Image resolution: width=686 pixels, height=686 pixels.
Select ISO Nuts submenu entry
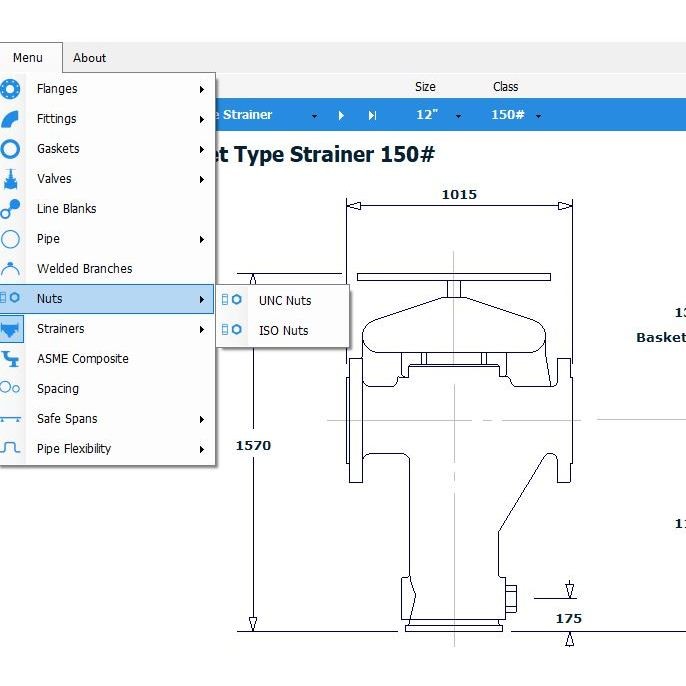coord(283,330)
